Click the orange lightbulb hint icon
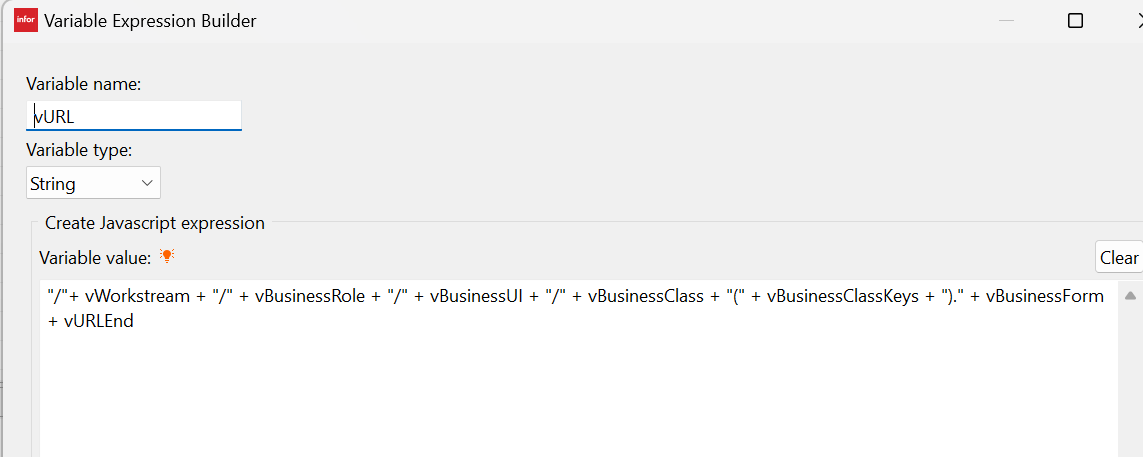The image size is (1143, 457). (x=168, y=256)
